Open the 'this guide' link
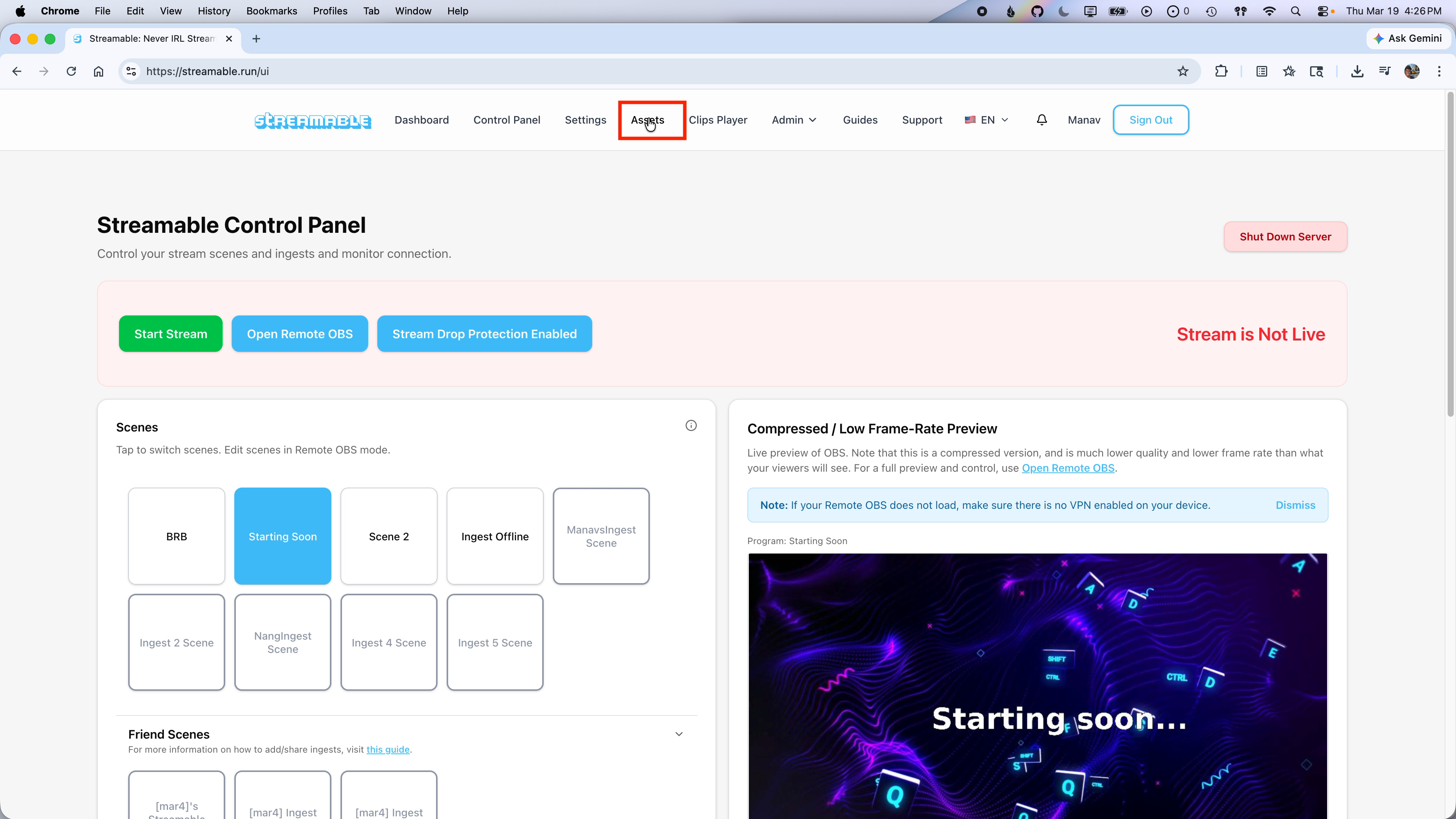This screenshot has width=1456, height=819. pyautogui.click(x=388, y=750)
